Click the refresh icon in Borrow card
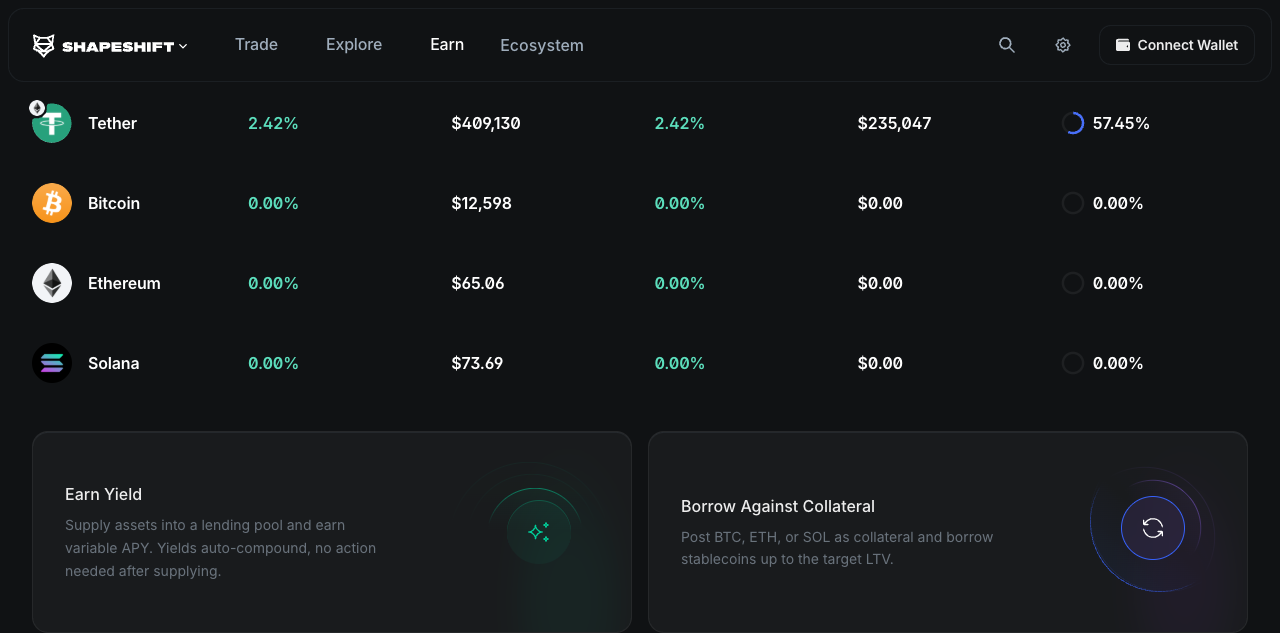This screenshot has width=1280, height=633. (x=1153, y=528)
